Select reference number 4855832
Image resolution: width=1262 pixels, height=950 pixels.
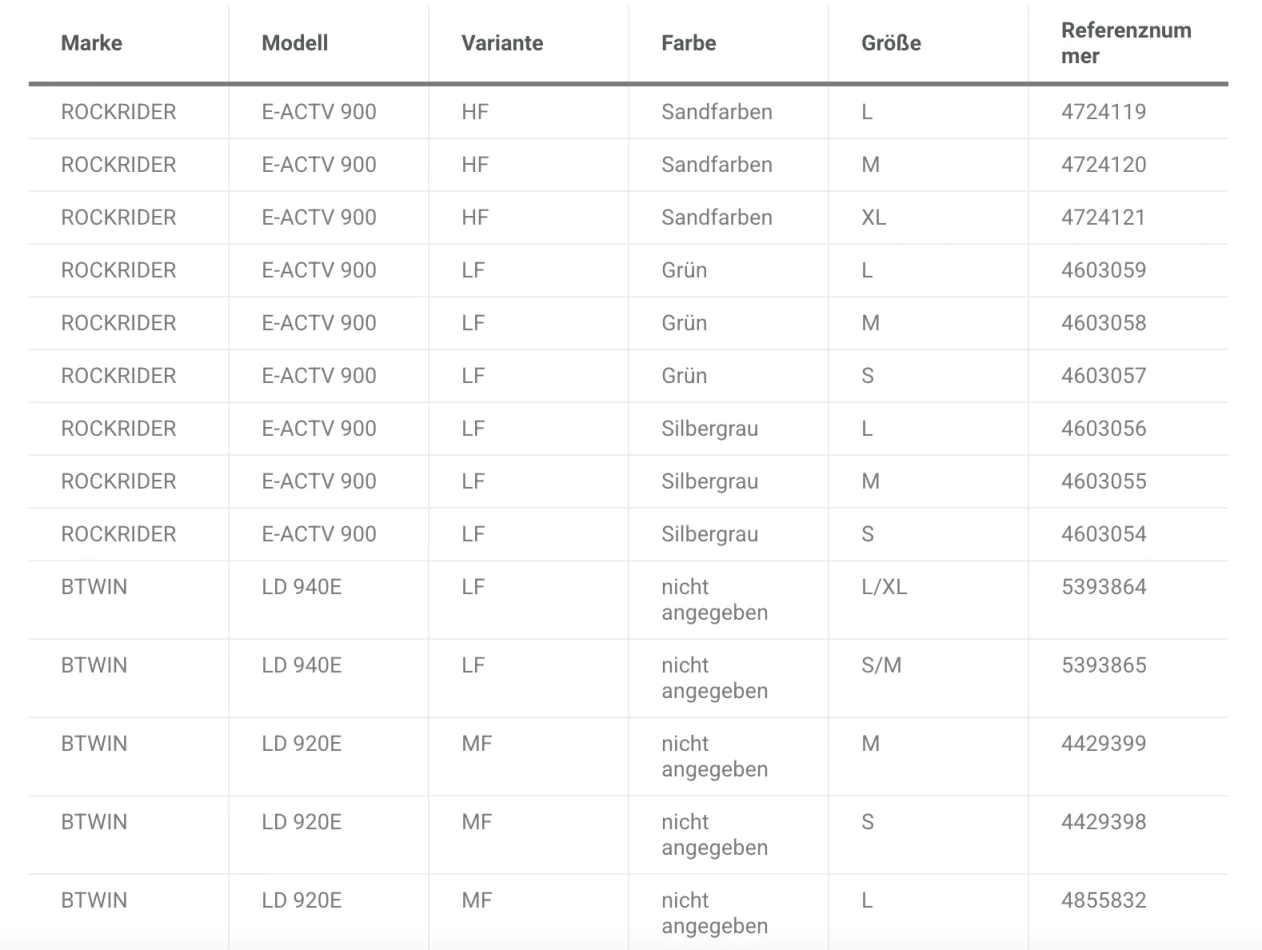tap(1104, 900)
